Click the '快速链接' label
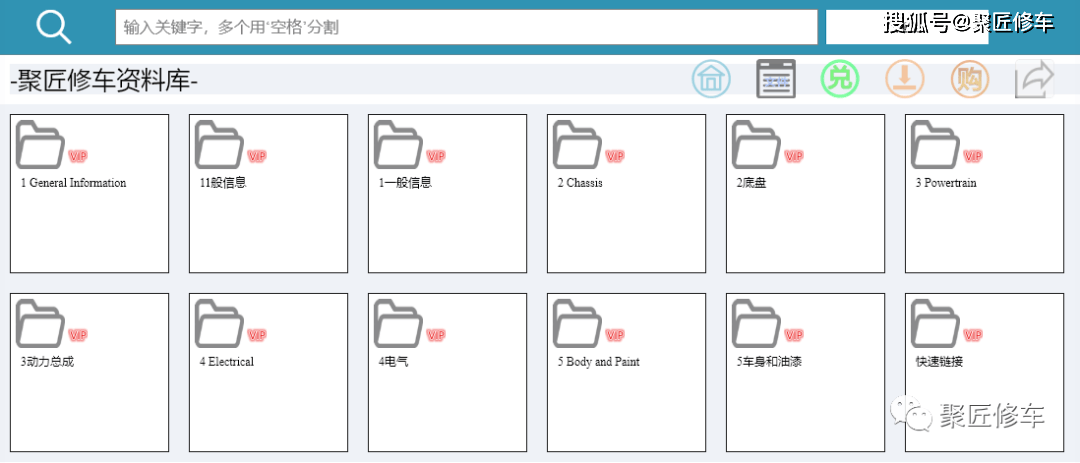Image resolution: width=1080 pixels, height=463 pixels. 939,362
